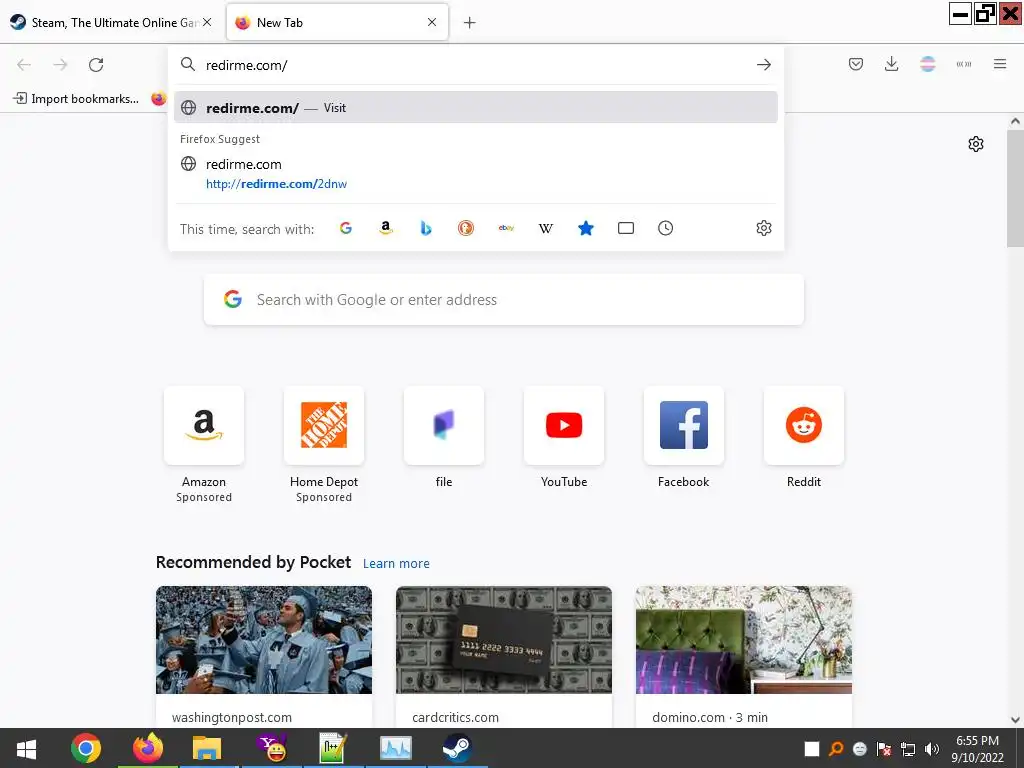
Task: Click the Firefox taskbar icon
Action: [x=148, y=748]
